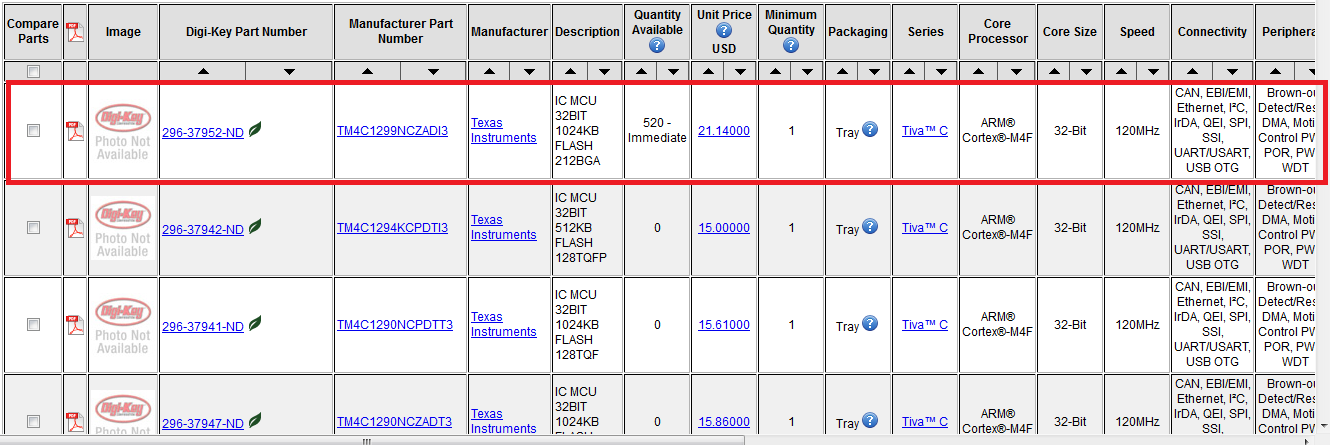Sort Series column ascending
The height and width of the screenshot is (445, 1330).
pos(909,72)
